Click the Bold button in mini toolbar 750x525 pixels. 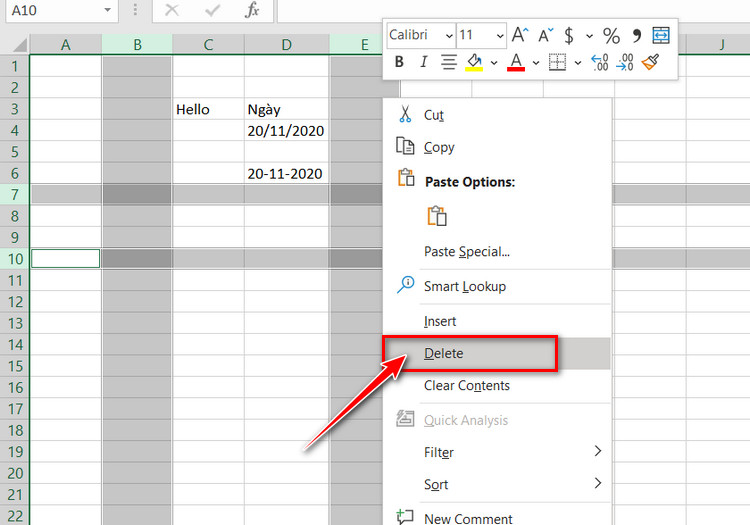(x=399, y=62)
